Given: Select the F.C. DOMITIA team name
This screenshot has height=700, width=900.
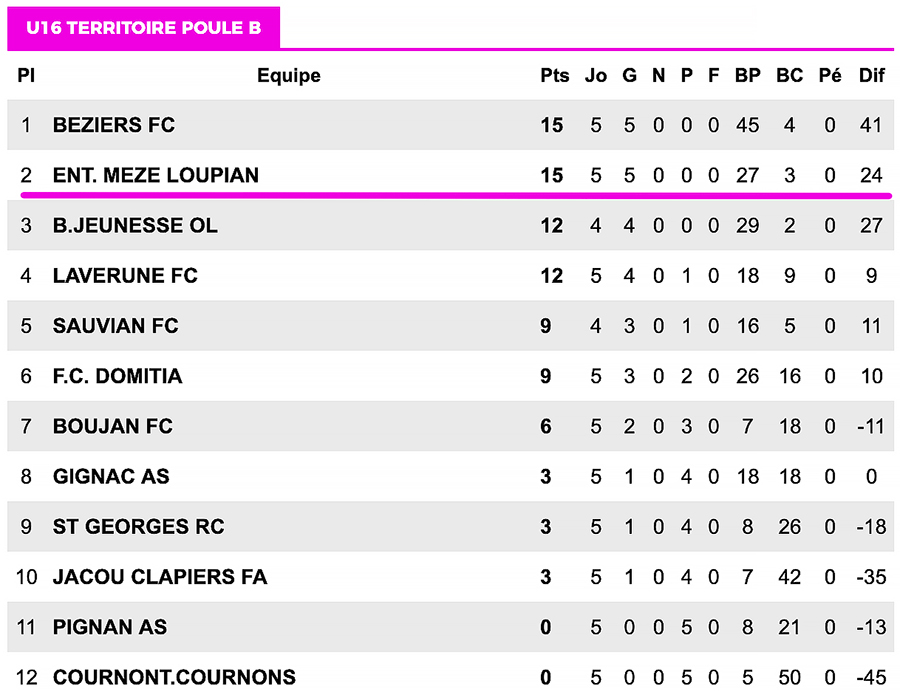Looking at the screenshot, I should [x=118, y=376].
